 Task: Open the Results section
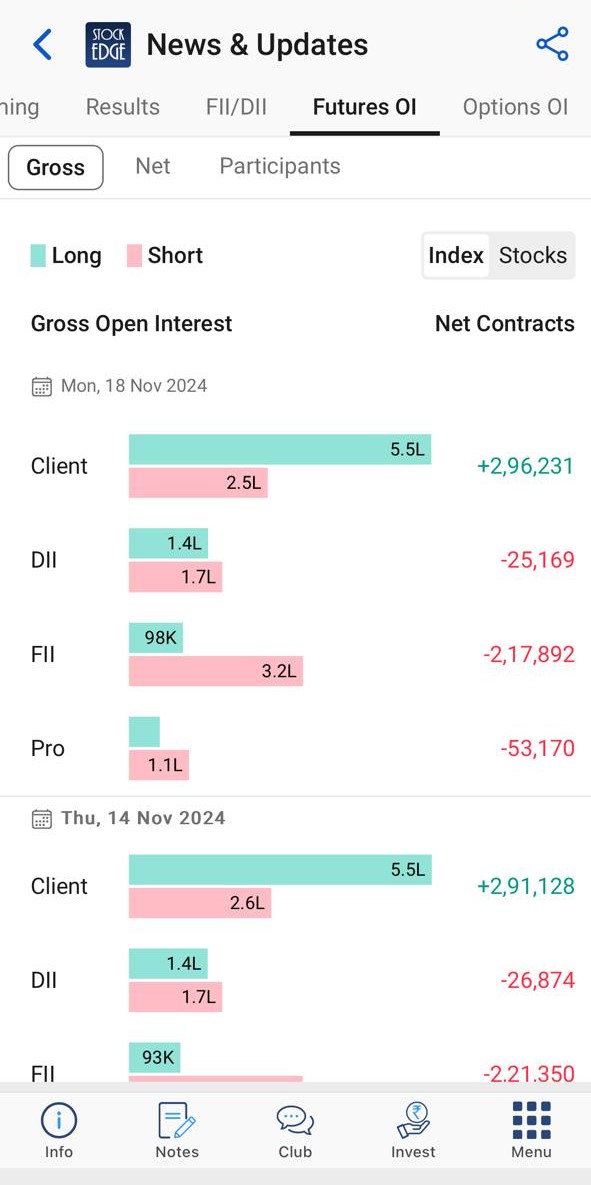[x=122, y=107]
